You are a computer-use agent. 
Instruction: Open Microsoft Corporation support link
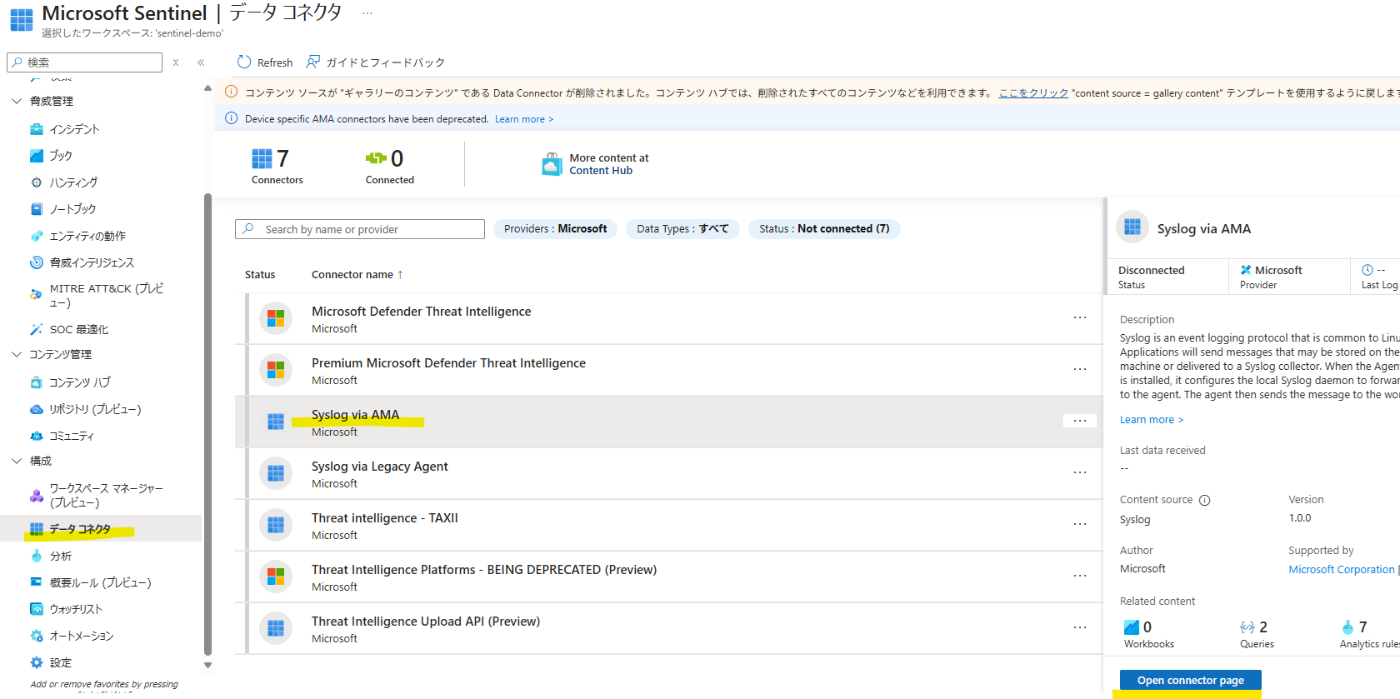(1341, 569)
